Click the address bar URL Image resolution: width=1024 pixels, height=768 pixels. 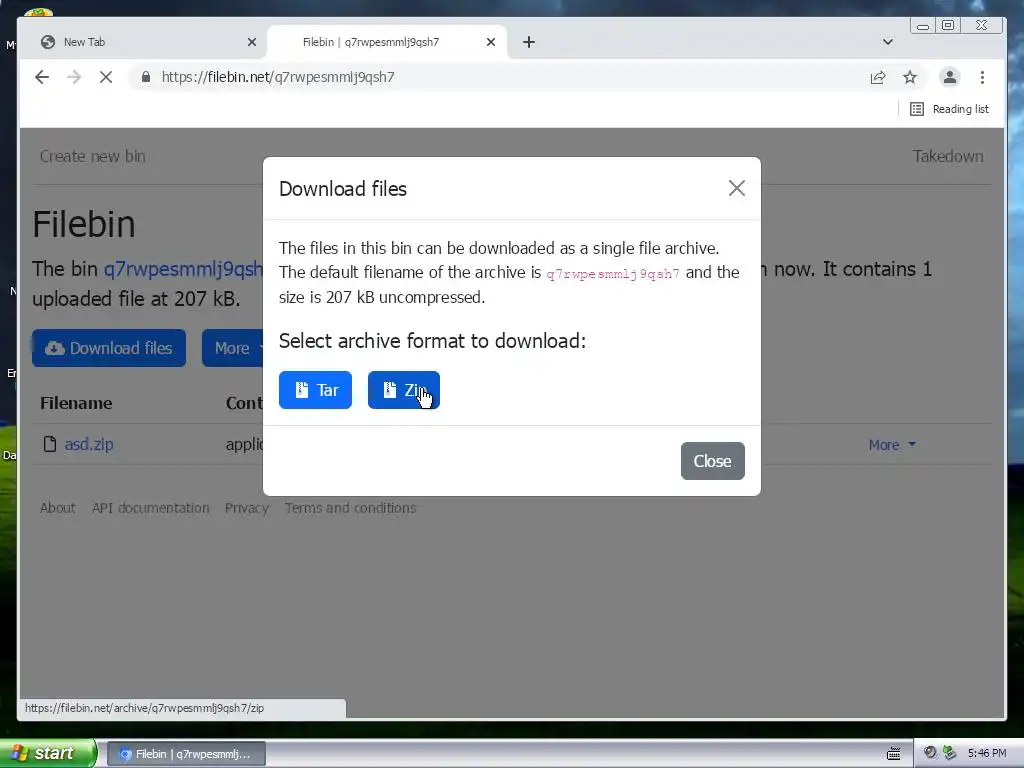point(278,77)
